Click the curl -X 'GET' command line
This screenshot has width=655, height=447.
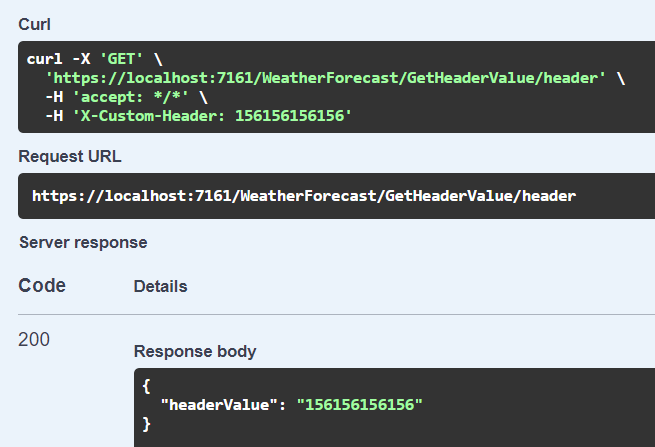(90, 59)
